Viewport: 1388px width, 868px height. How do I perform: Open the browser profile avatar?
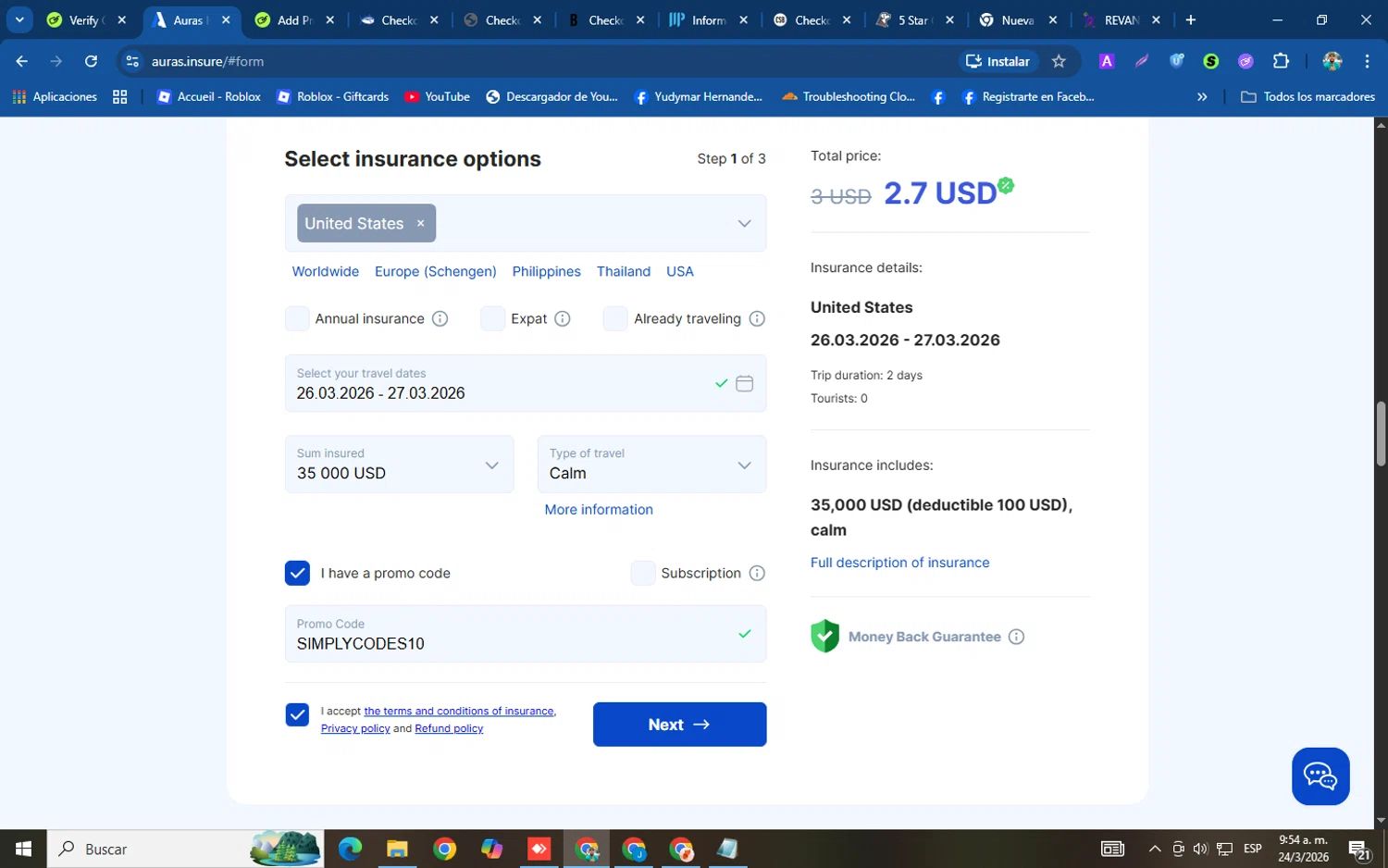[1332, 61]
